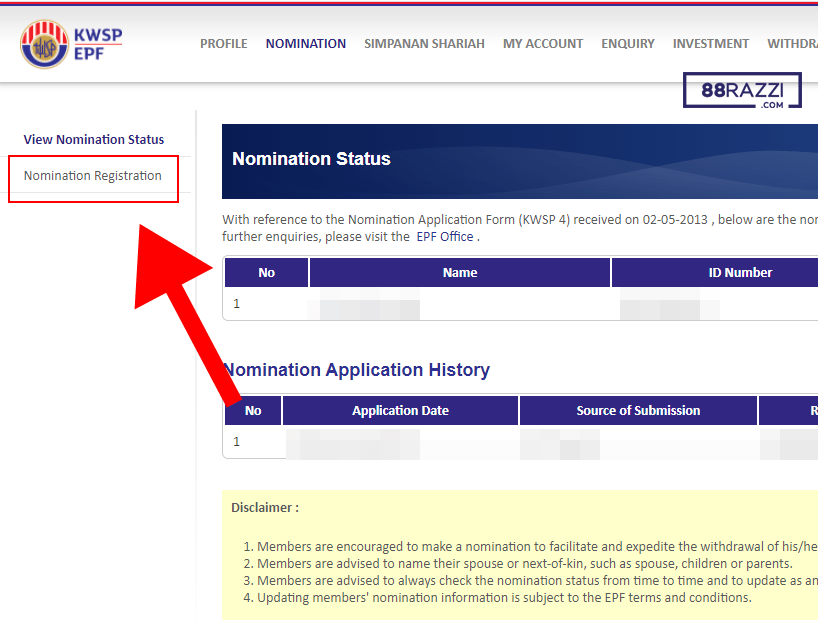Select View Nomination Status in the sidebar
Screen dimensions: 818x620
[94, 140]
